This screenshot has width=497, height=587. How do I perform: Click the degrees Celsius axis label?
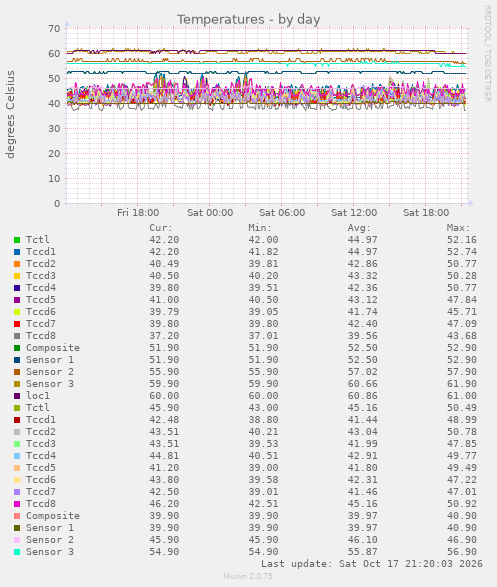[x=10, y=115]
